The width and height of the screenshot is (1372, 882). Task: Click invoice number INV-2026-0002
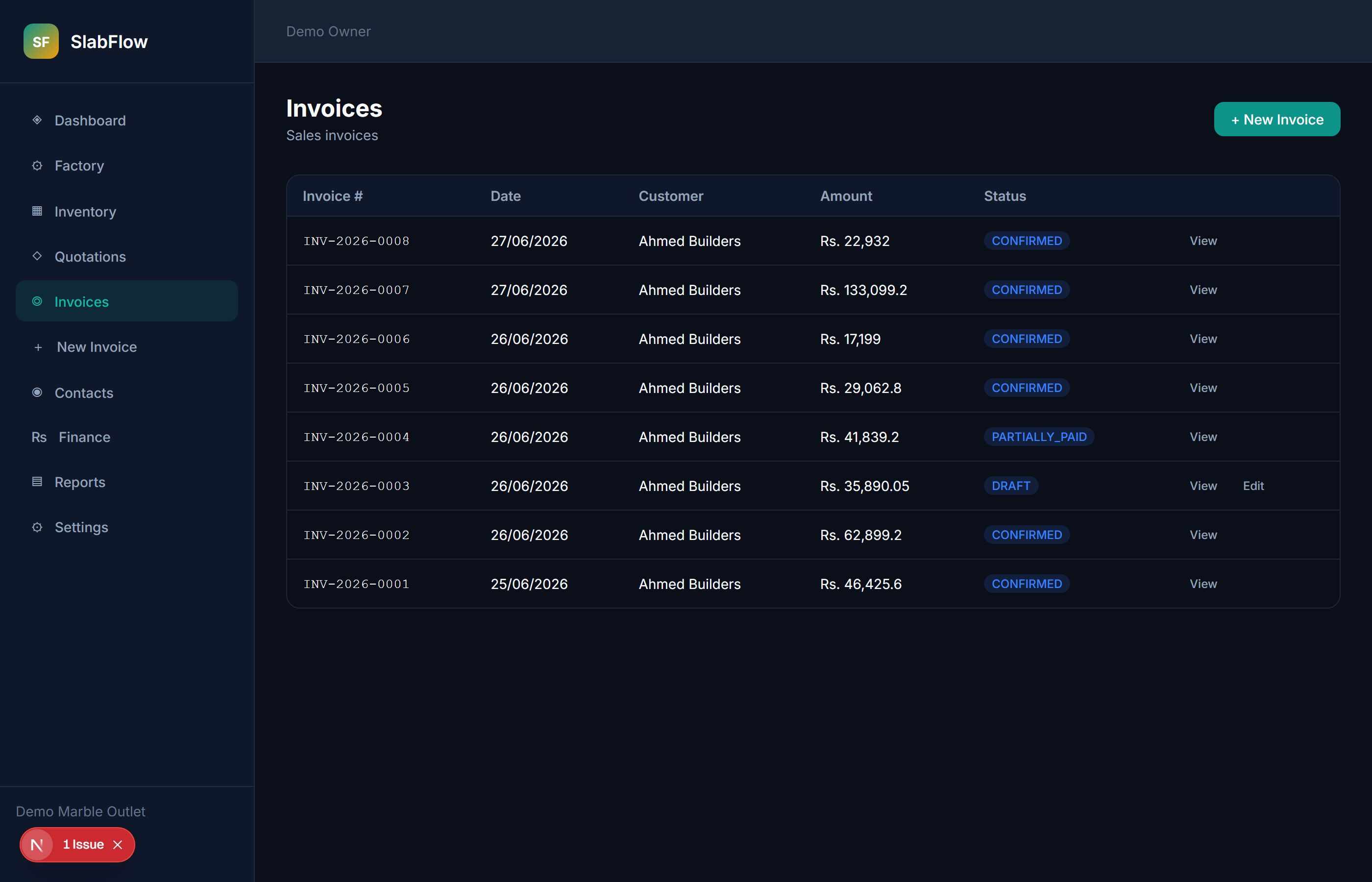(x=356, y=535)
